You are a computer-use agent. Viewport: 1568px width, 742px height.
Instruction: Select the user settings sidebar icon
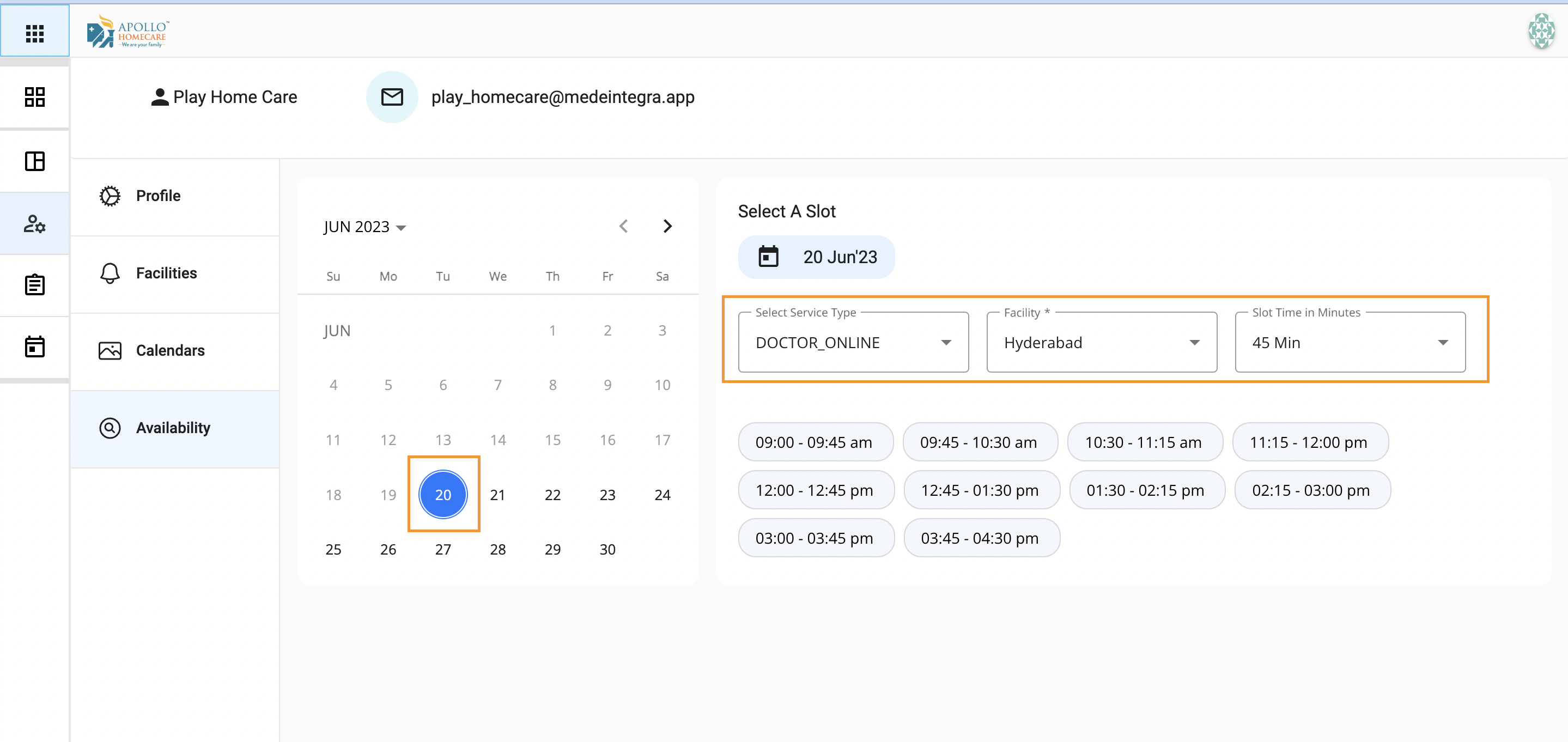coord(35,224)
